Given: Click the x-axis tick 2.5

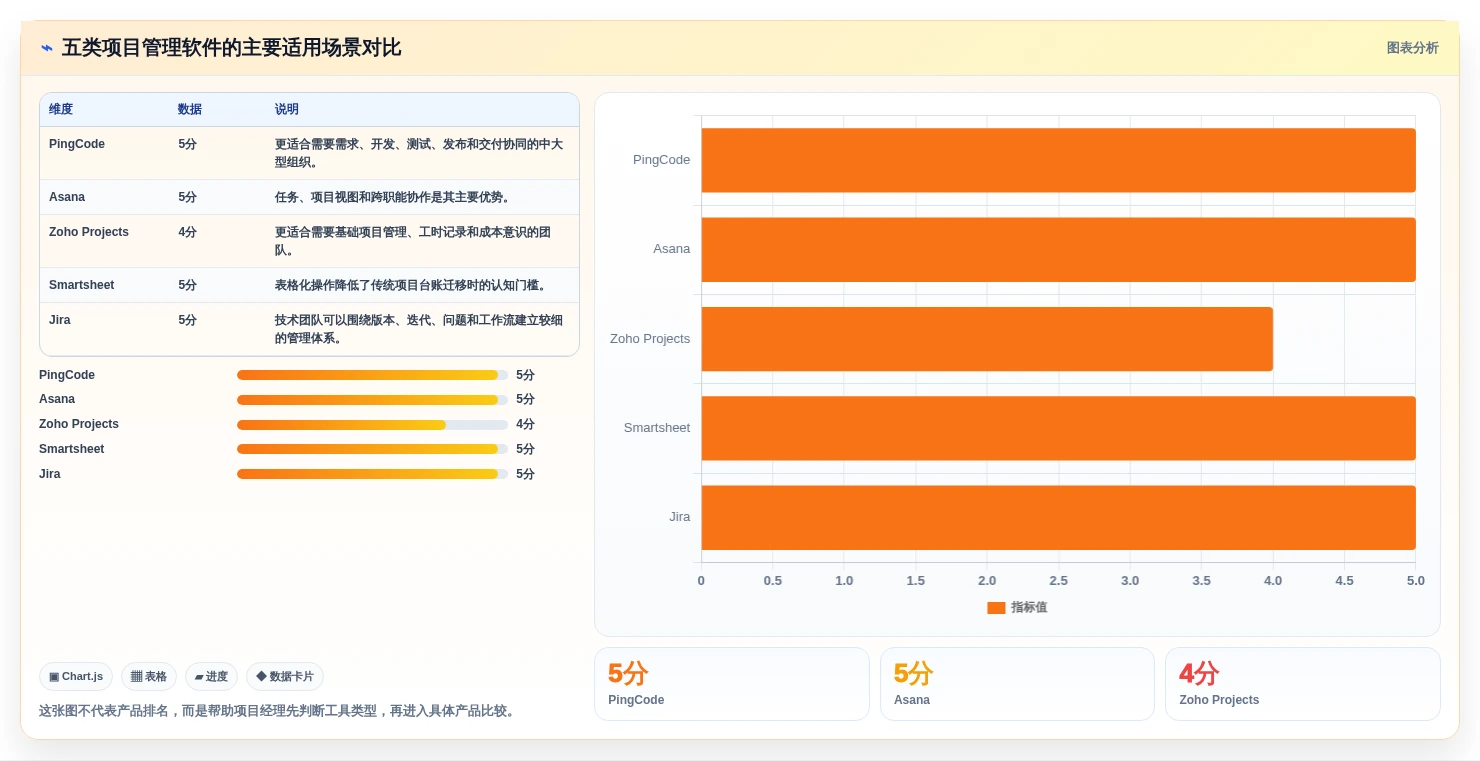Looking at the screenshot, I should click(x=1058, y=581).
